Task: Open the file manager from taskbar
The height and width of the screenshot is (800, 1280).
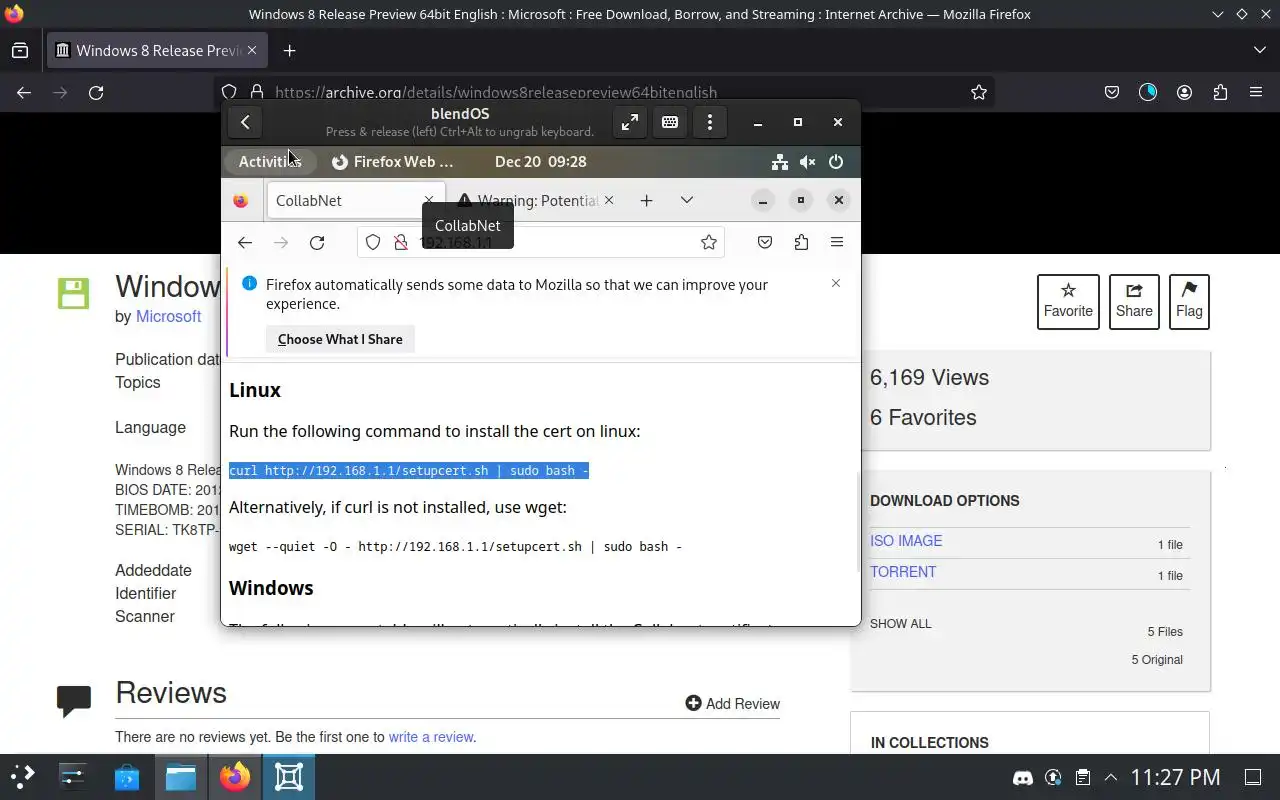Action: tap(181, 777)
